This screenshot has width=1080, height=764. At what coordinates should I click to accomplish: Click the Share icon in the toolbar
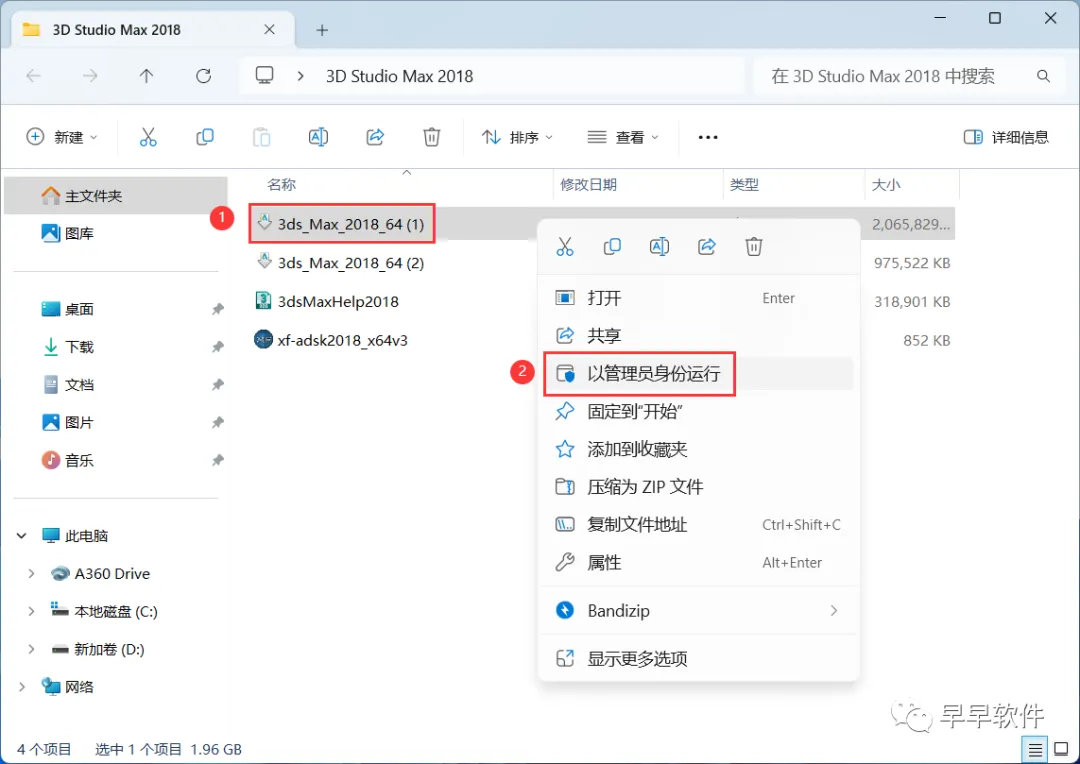375,137
